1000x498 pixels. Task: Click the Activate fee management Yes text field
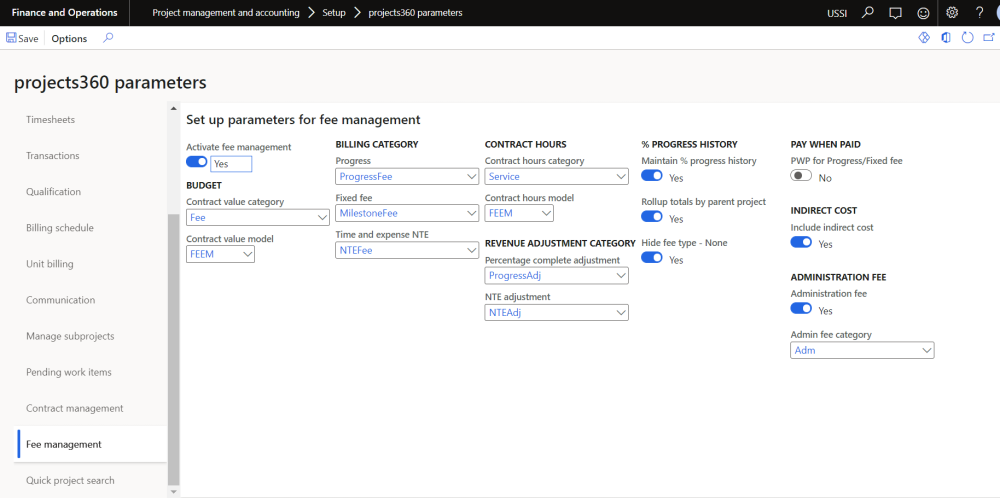(231, 164)
